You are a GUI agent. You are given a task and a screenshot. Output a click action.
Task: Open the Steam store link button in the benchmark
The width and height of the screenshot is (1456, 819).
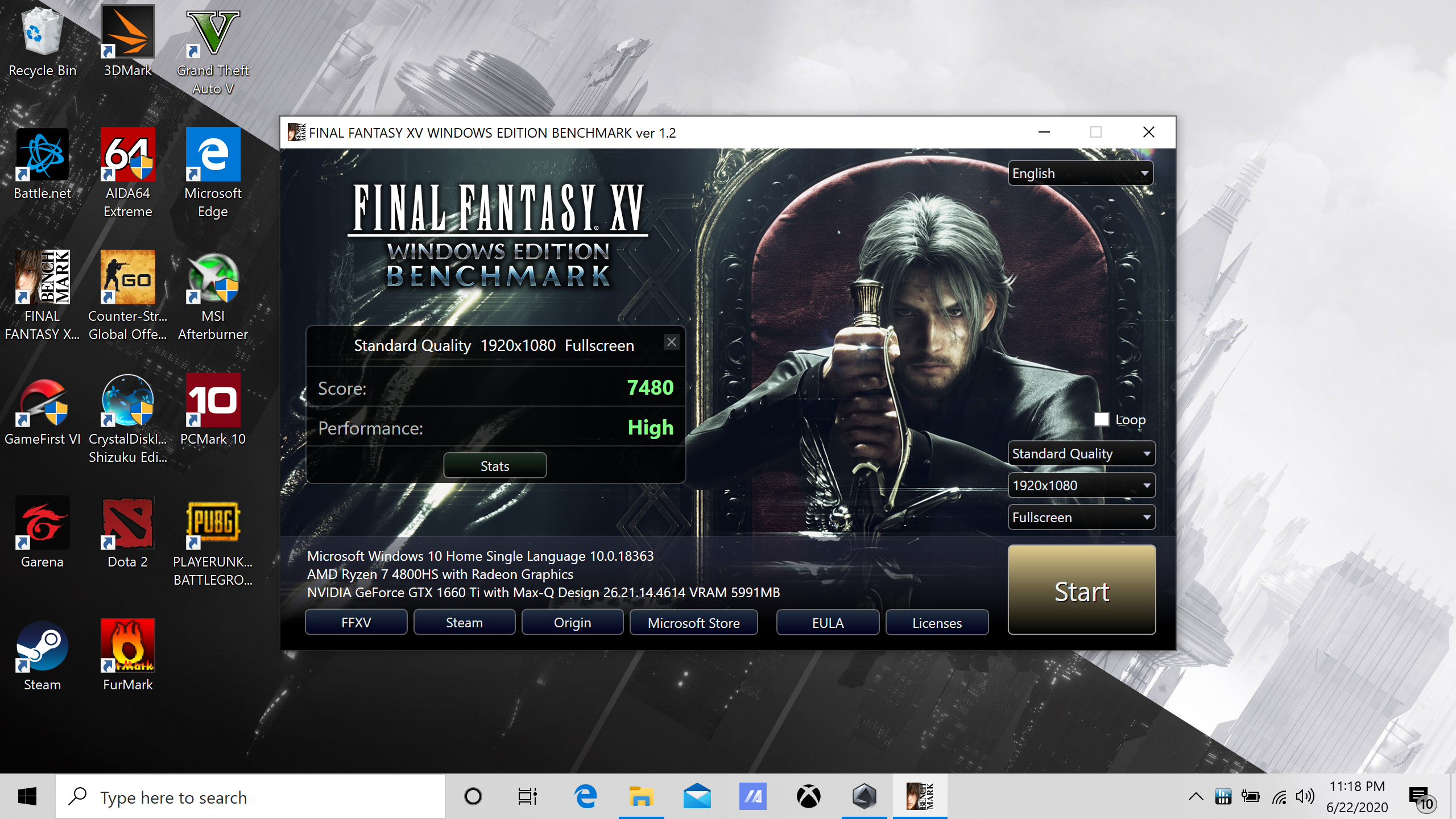click(464, 623)
